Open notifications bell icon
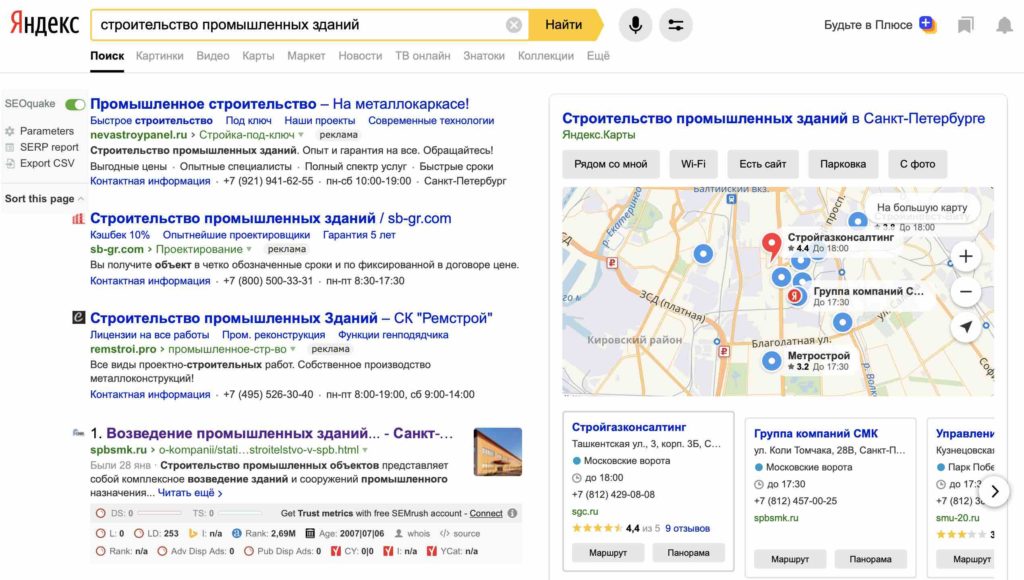Screen dimensions: 1024x580 [x=1004, y=25]
